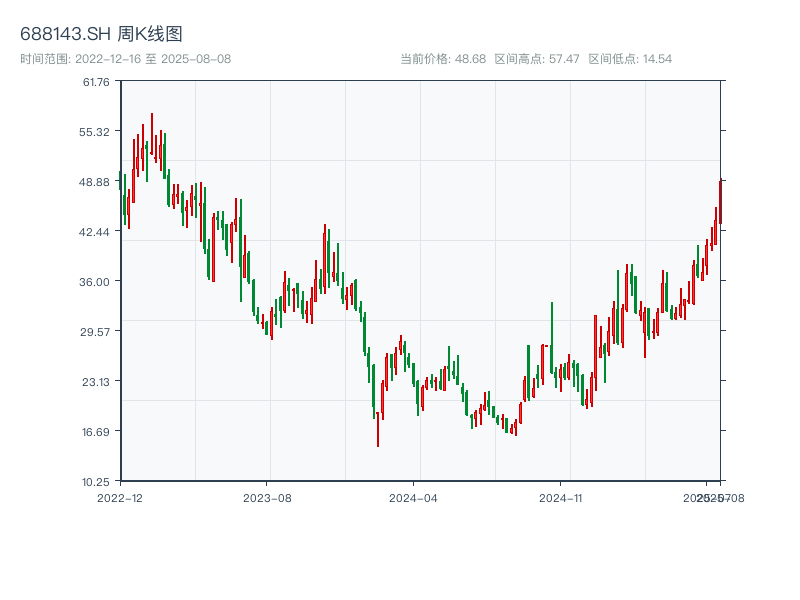Viewport: 800px width, 600px height.
Task: Click the 2022-12 x-axis date label
Action: (120, 497)
